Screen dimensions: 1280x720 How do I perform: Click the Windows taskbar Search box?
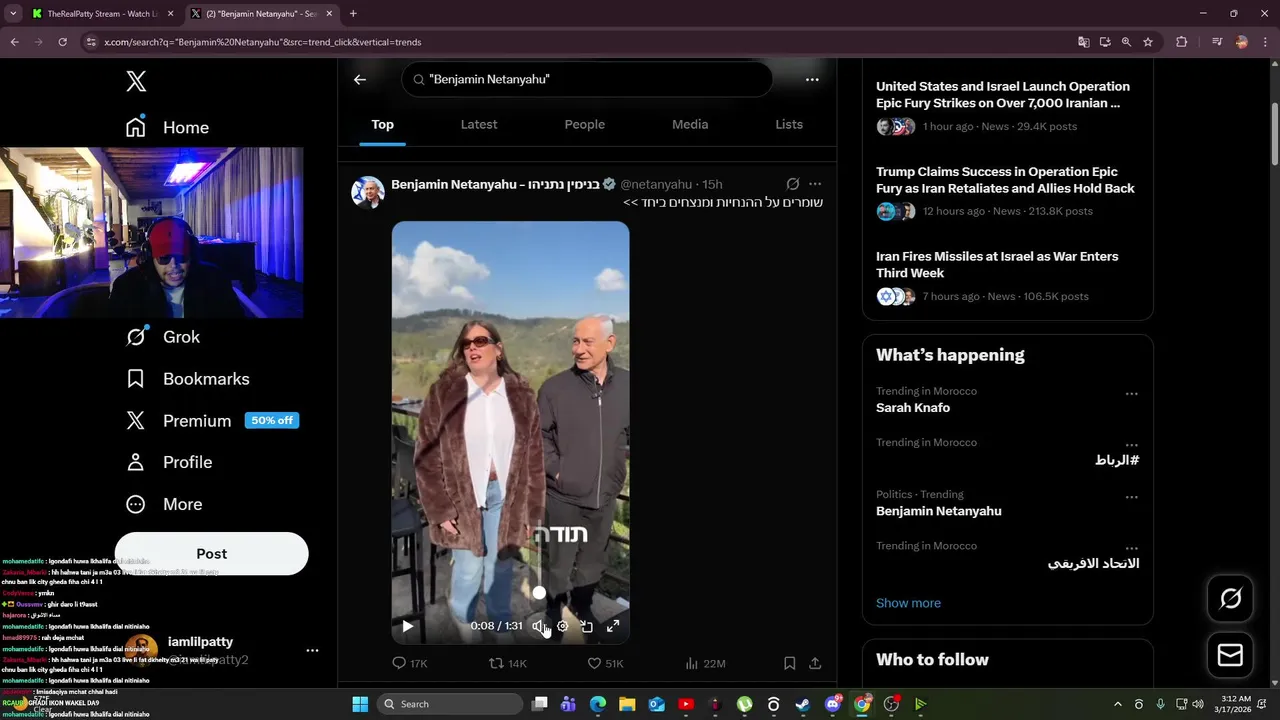(451, 704)
